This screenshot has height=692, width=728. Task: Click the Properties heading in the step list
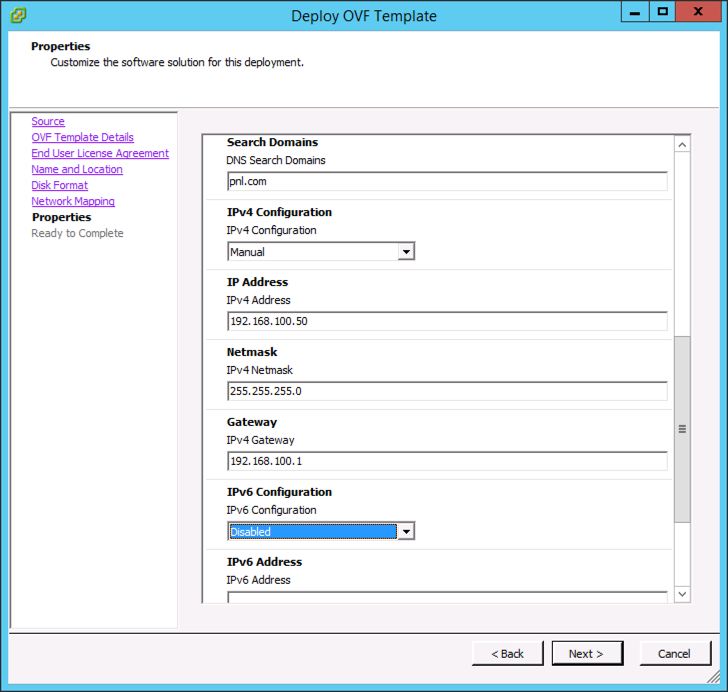(61, 217)
